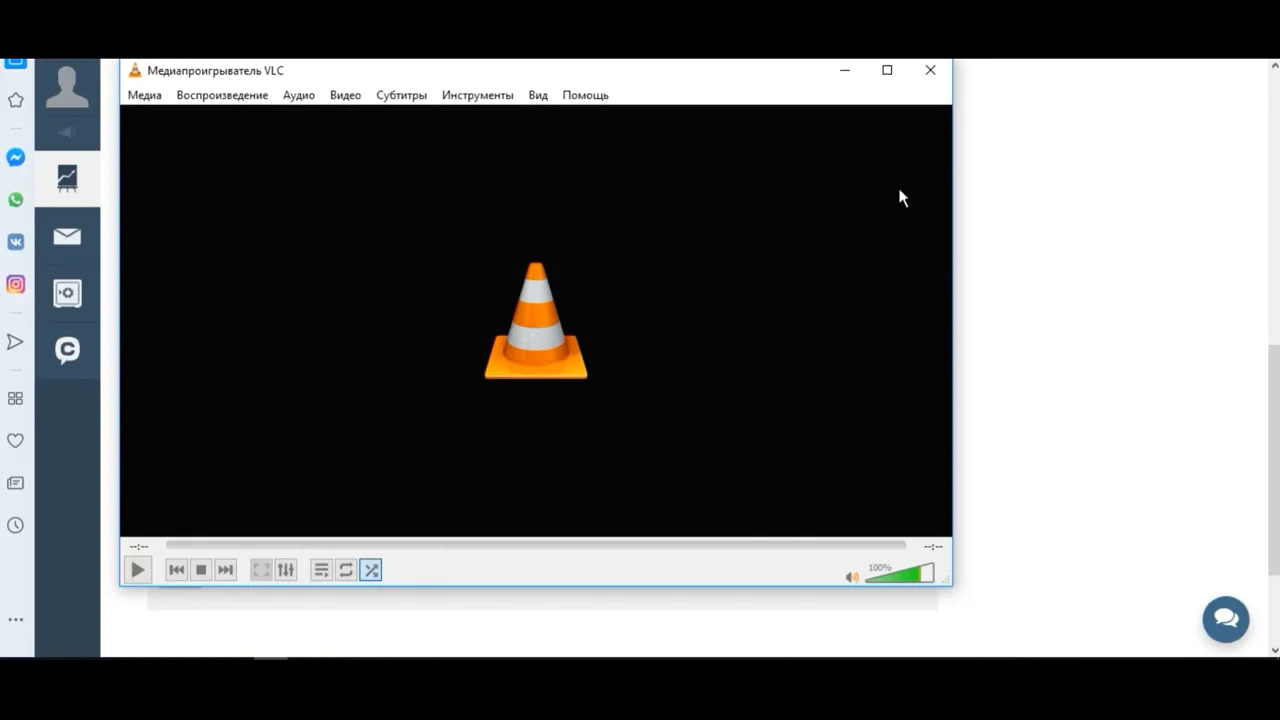Click the send arrow sidebar icon

[16, 342]
